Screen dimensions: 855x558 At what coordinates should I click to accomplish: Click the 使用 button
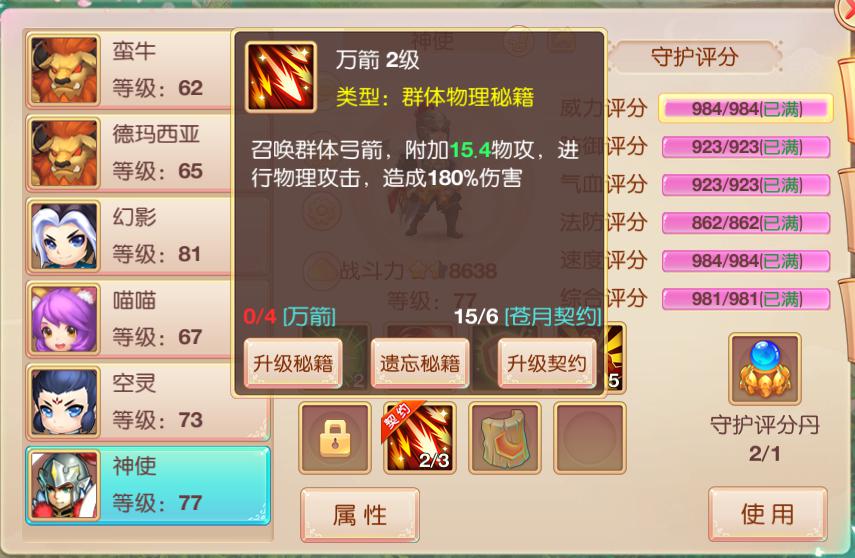tap(768, 514)
